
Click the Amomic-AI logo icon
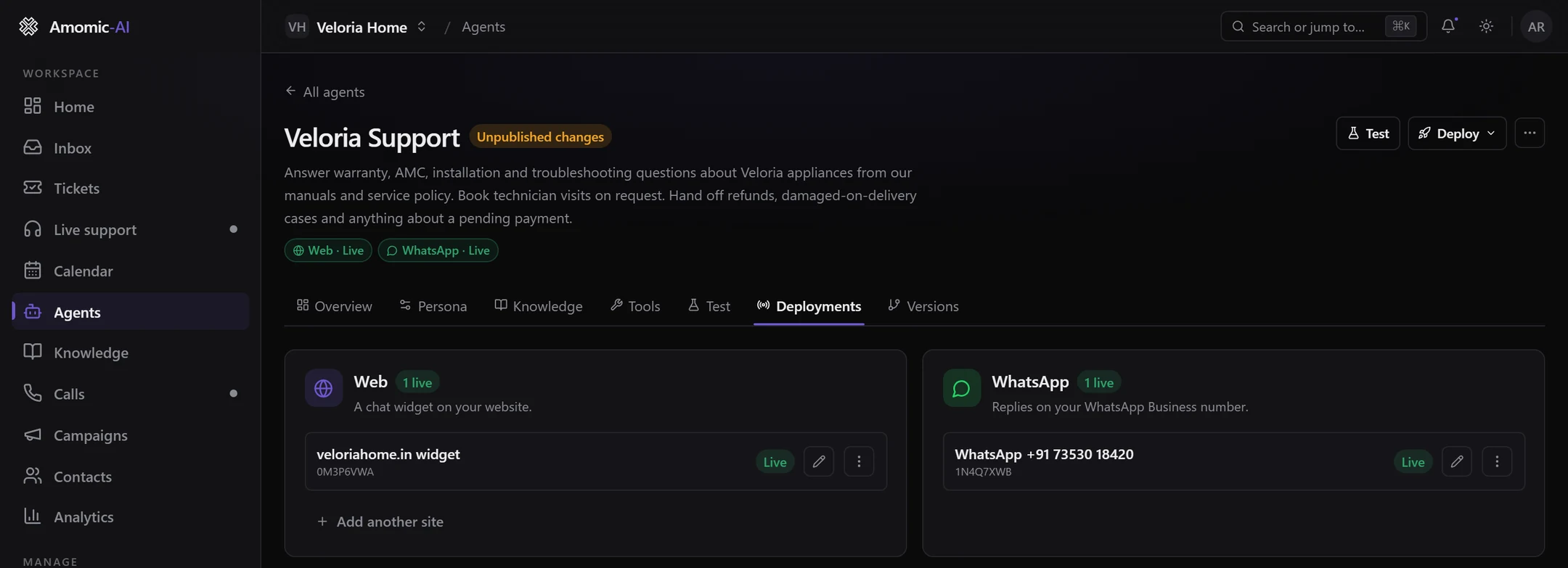pos(28,27)
